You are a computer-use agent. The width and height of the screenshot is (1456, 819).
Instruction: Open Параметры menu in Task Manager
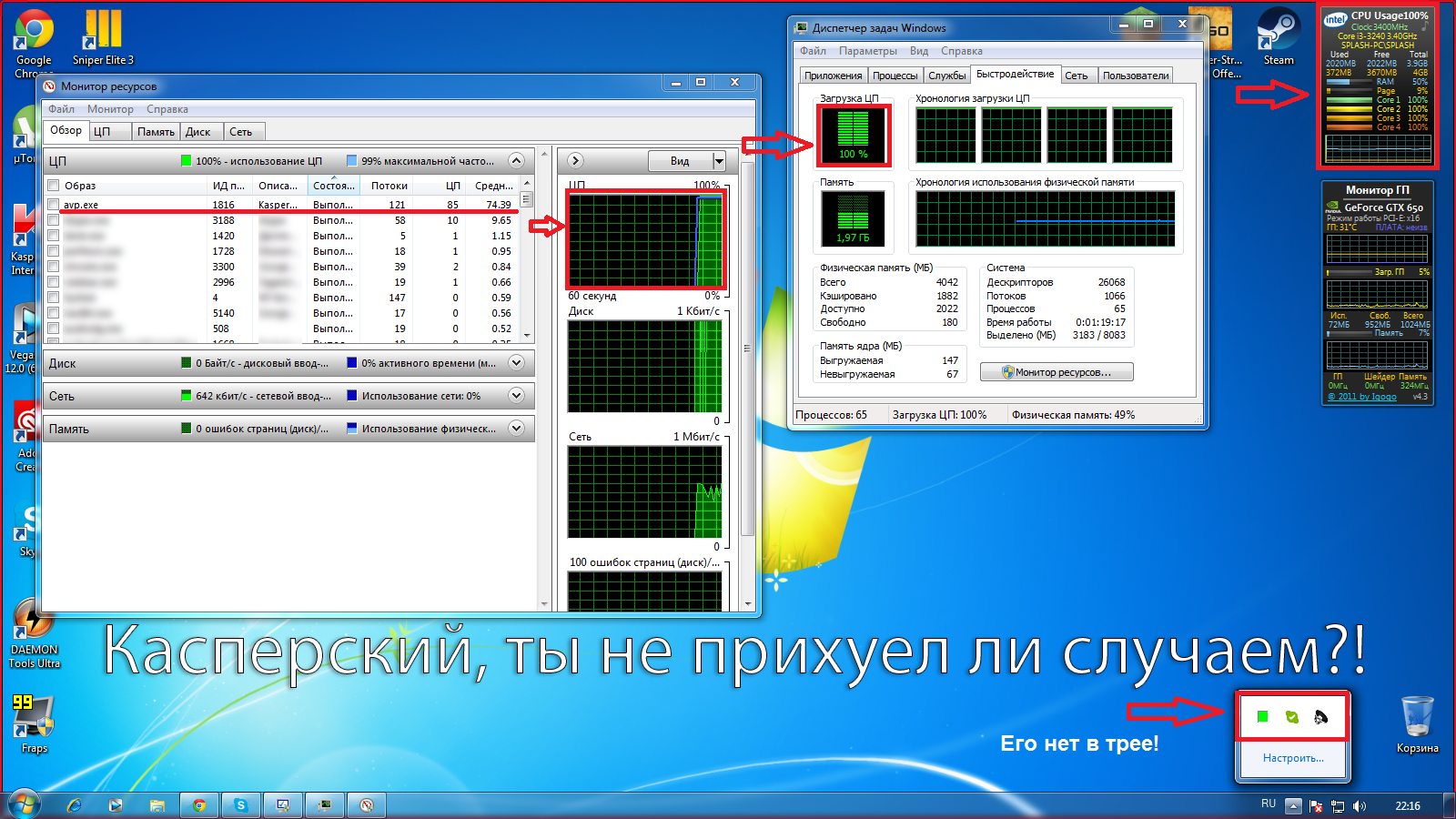tap(867, 51)
